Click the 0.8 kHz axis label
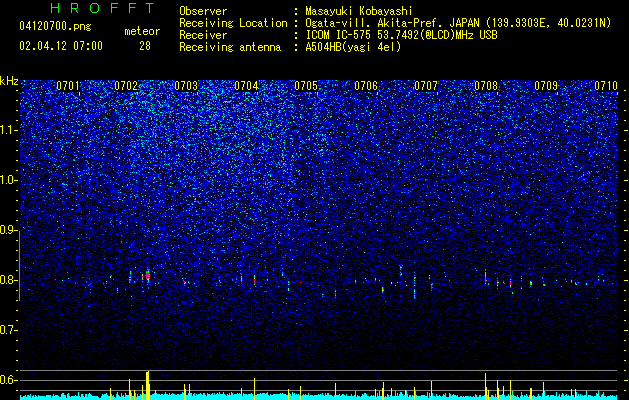This screenshot has height=400, width=629. click(9, 280)
